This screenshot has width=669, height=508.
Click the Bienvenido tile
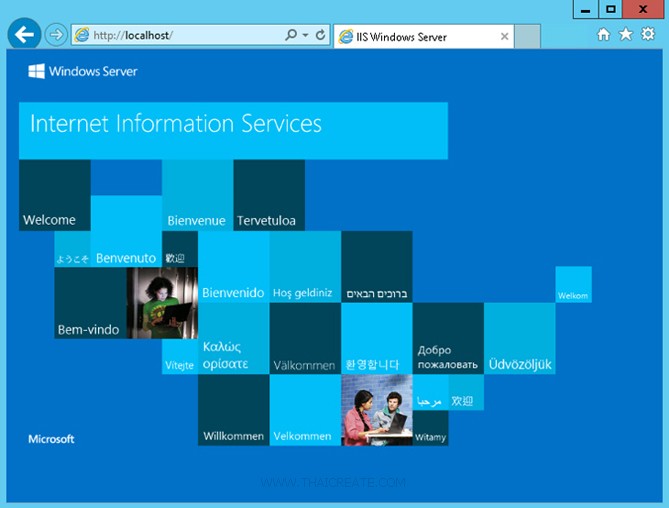coord(234,267)
